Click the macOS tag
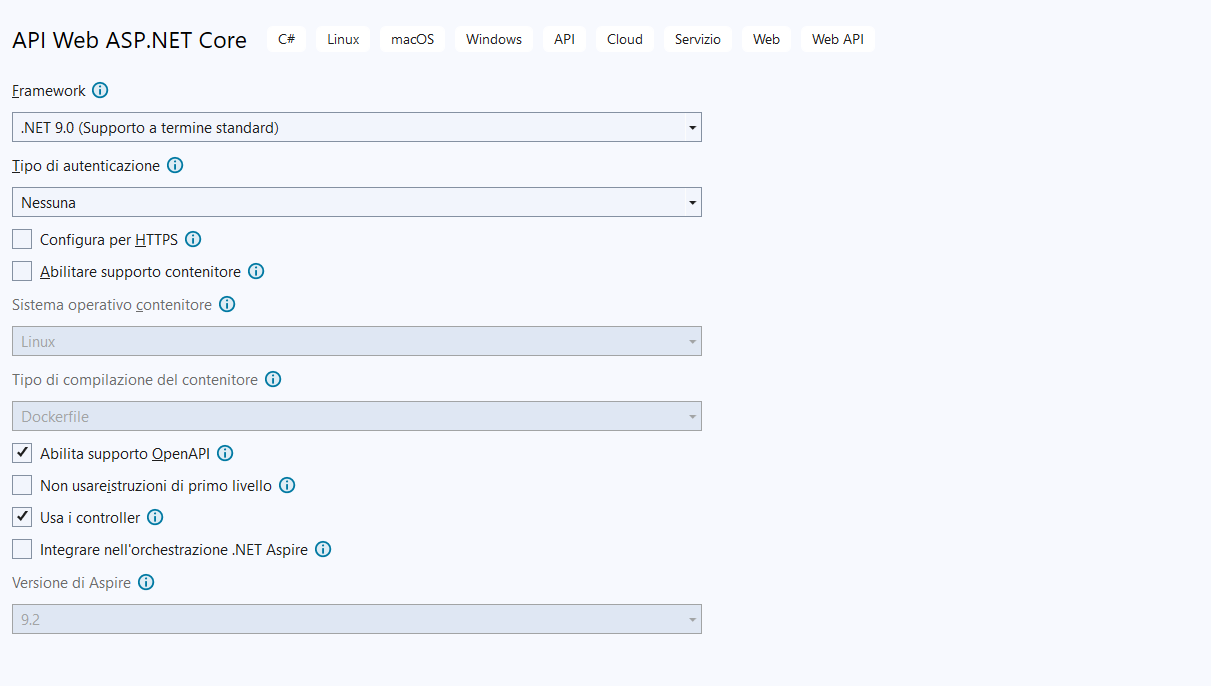The height and width of the screenshot is (686, 1211). [x=412, y=39]
